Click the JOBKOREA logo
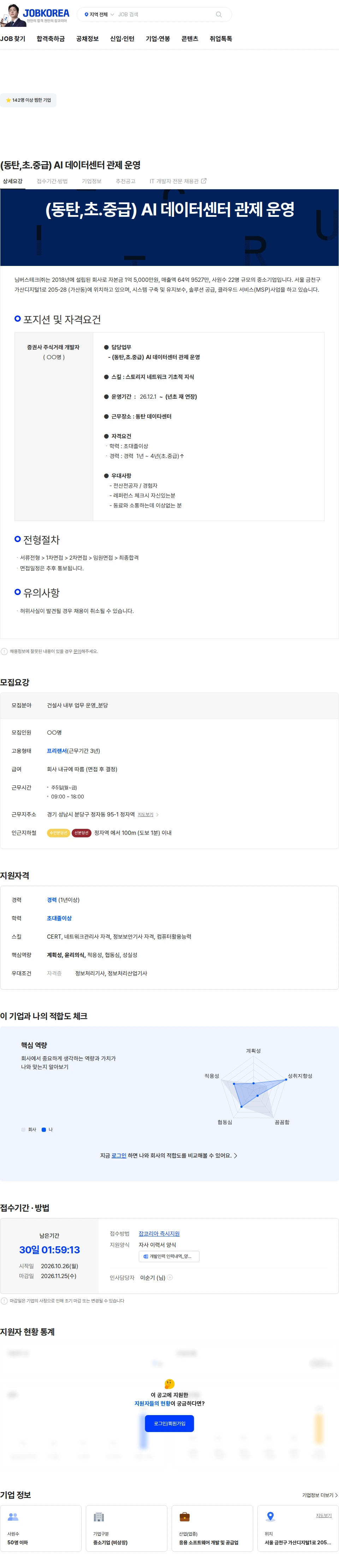Viewport: 339px width, 1568px height. coord(46,13)
